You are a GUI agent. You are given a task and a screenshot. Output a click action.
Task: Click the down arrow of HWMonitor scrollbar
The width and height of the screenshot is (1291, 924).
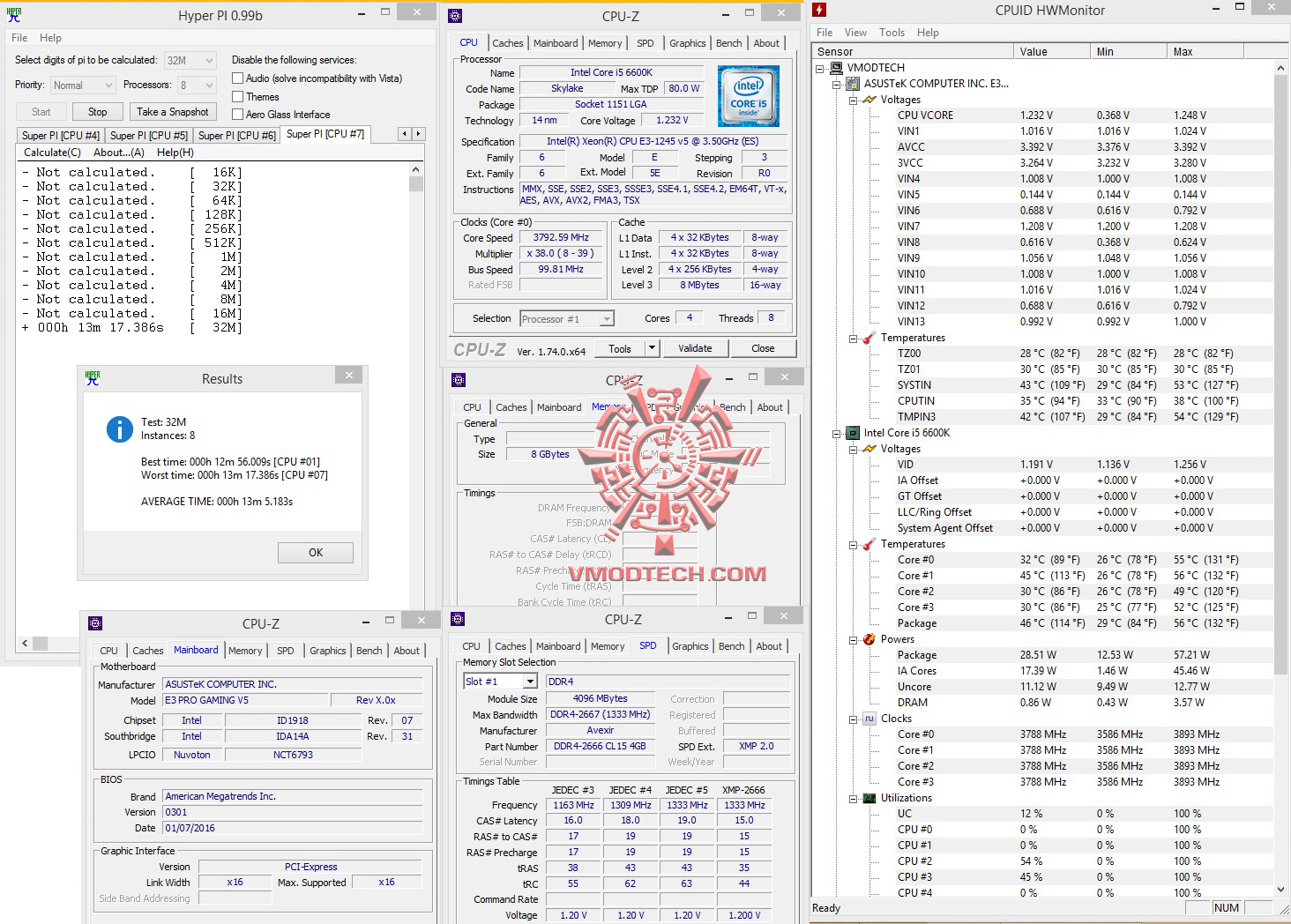[x=1281, y=890]
